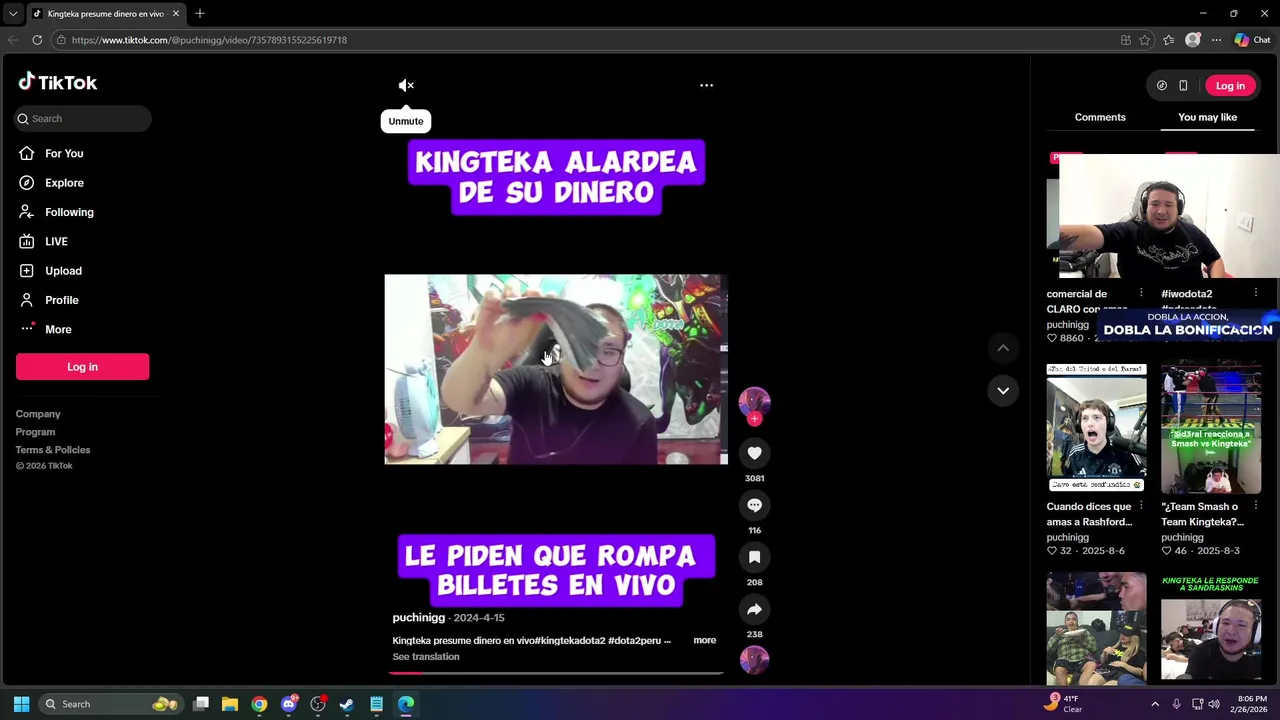
Task: Open 'Kingteka le responde a Sandraskins' thumbnail
Action: (x=1211, y=628)
